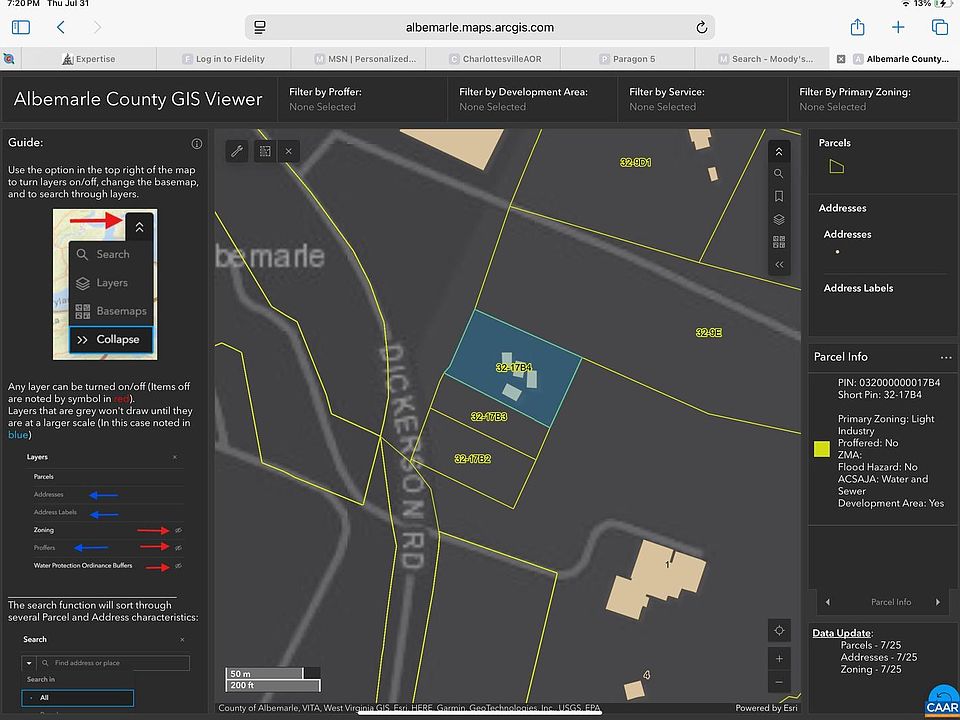Open the map bookmarks tool
960x720 pixels.
click(x=779, y=196)
